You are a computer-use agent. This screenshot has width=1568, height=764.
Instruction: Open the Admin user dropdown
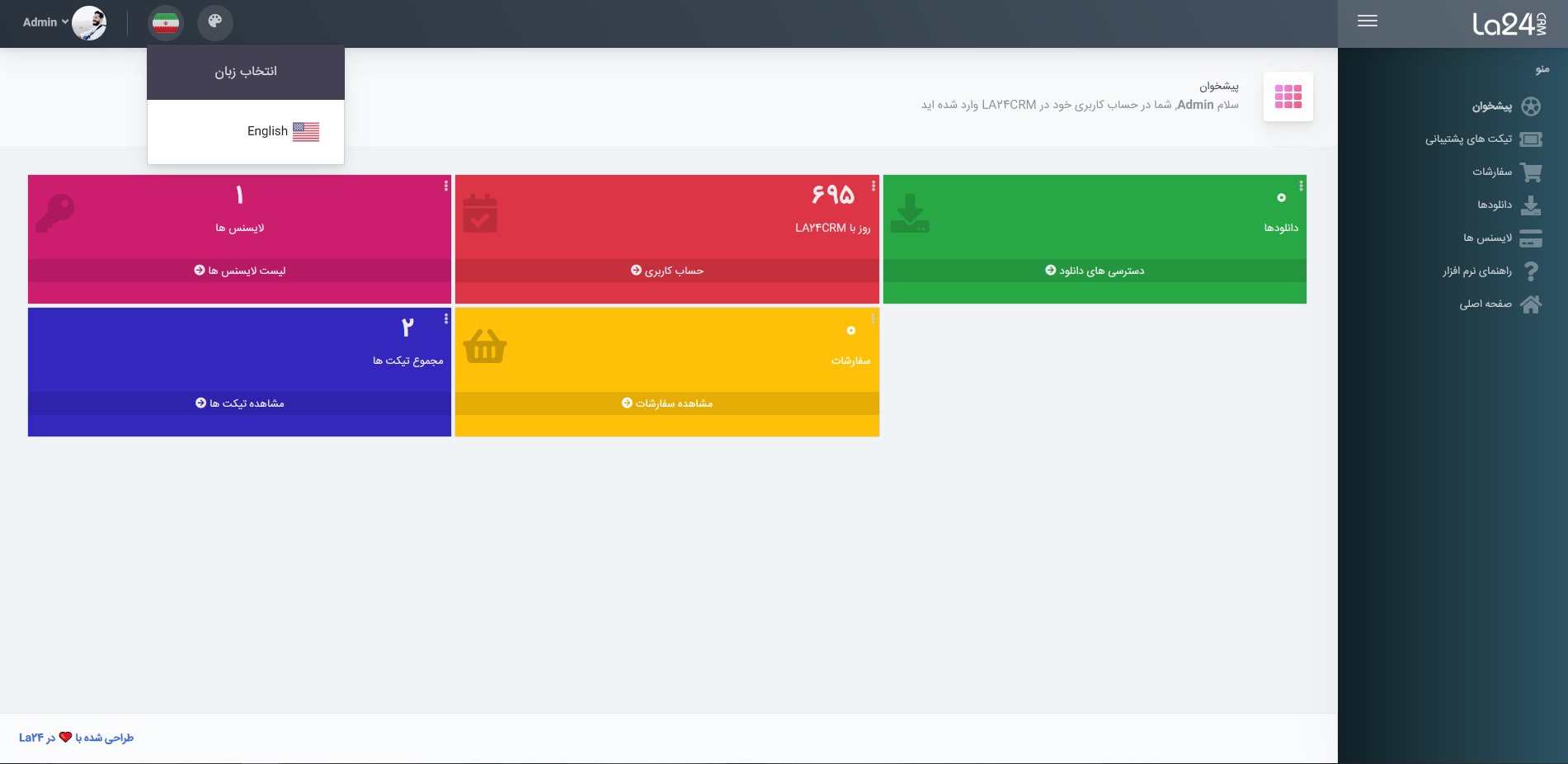[45, 22]
